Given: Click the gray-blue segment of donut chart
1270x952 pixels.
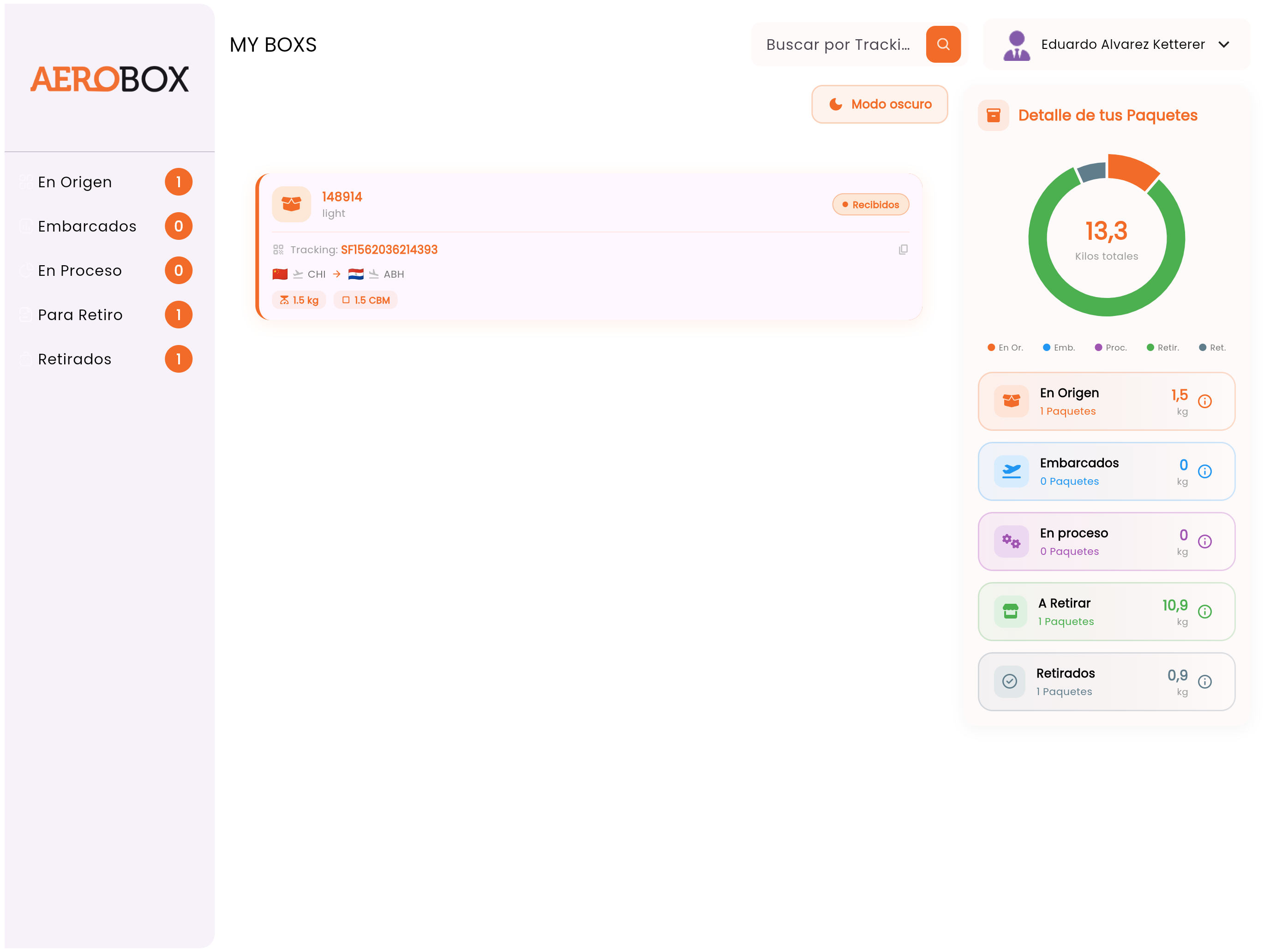Looking at the screenshot, I should click(1092, 172).
